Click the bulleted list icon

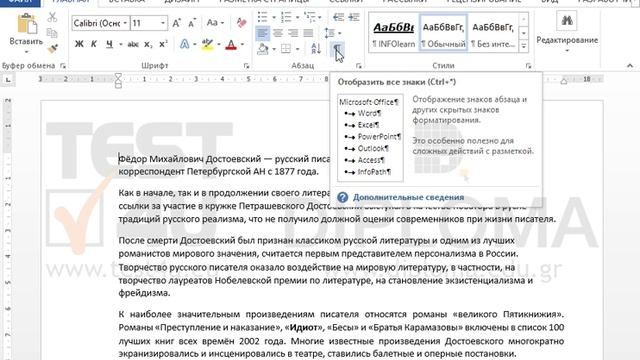[262, 17]
